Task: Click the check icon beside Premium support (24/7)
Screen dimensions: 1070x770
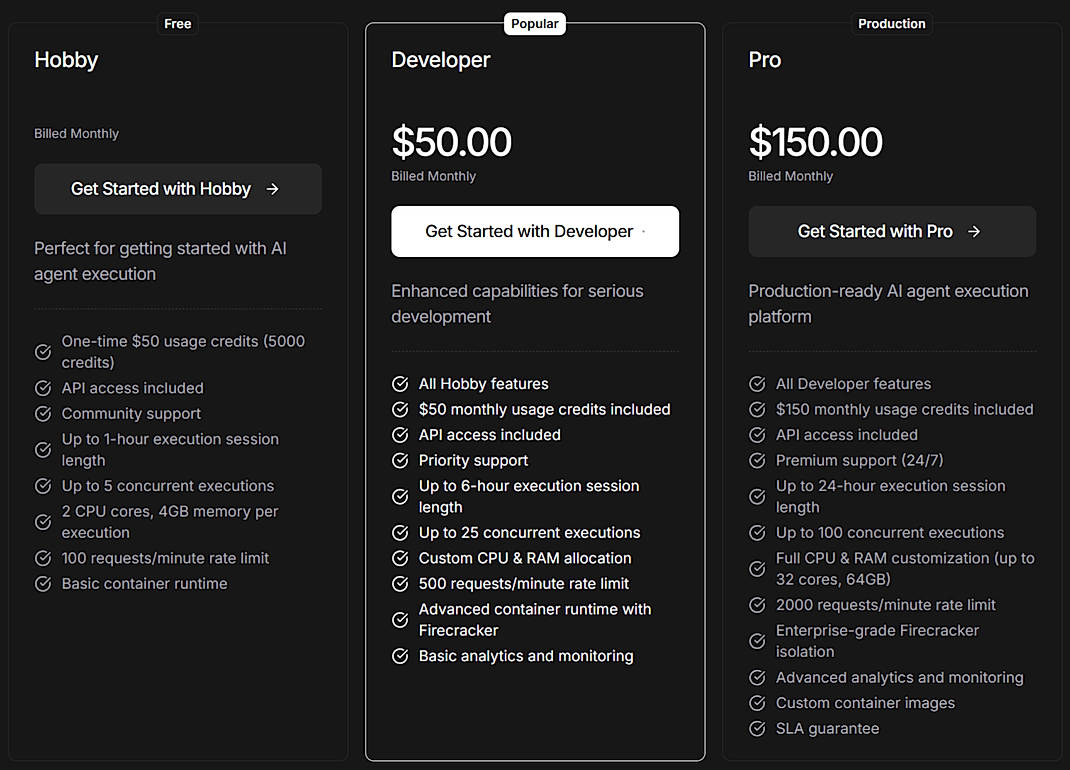Action: (x=757, y=461)
